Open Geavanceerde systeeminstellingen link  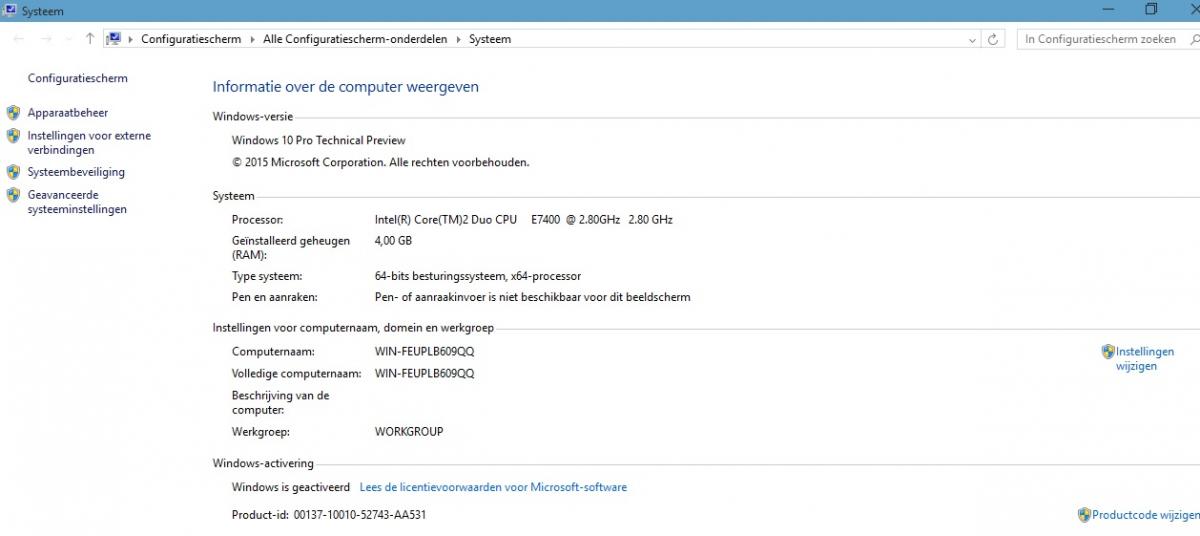click(x=77, y=202)
